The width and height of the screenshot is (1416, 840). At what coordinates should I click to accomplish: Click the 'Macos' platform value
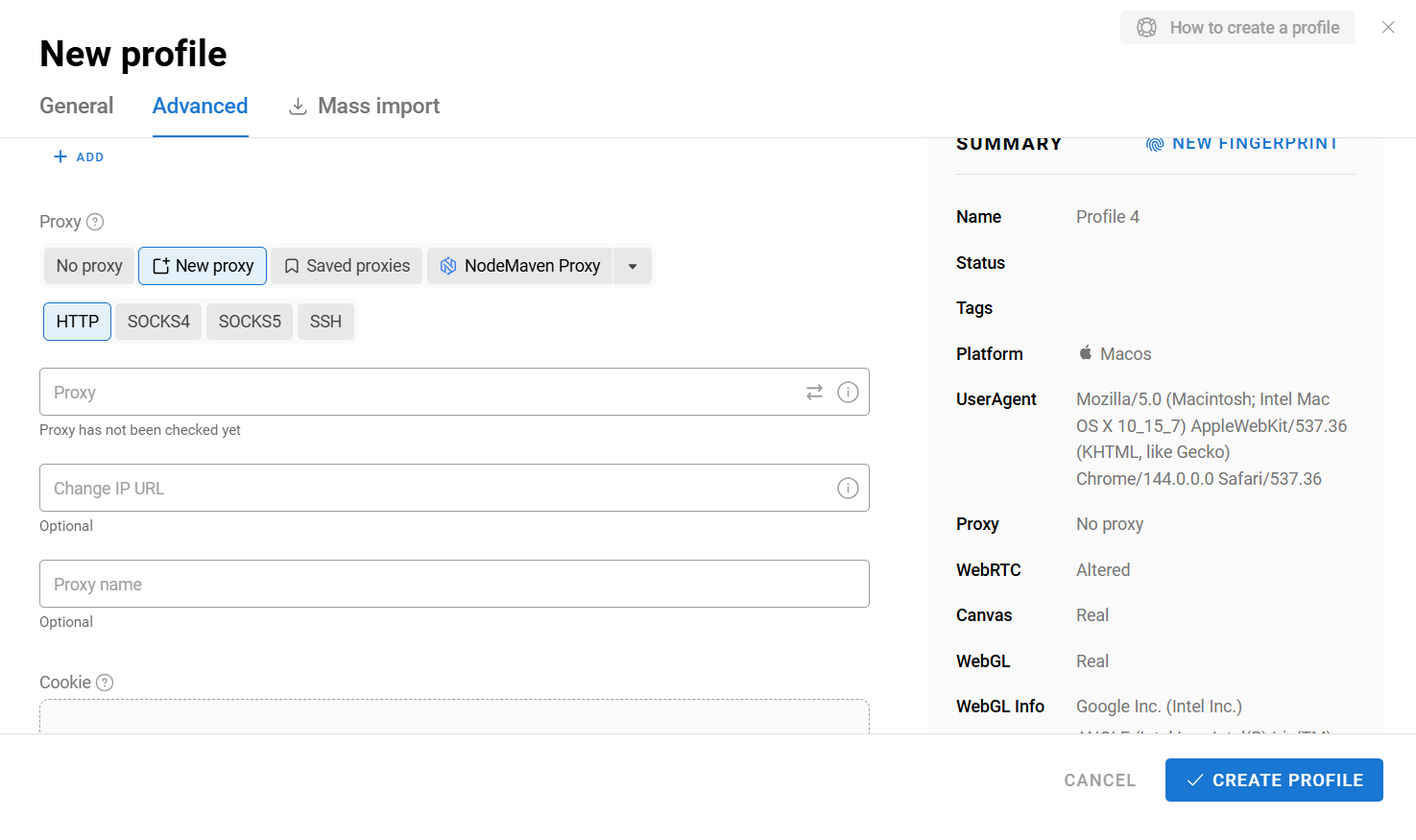[1126, 354]
